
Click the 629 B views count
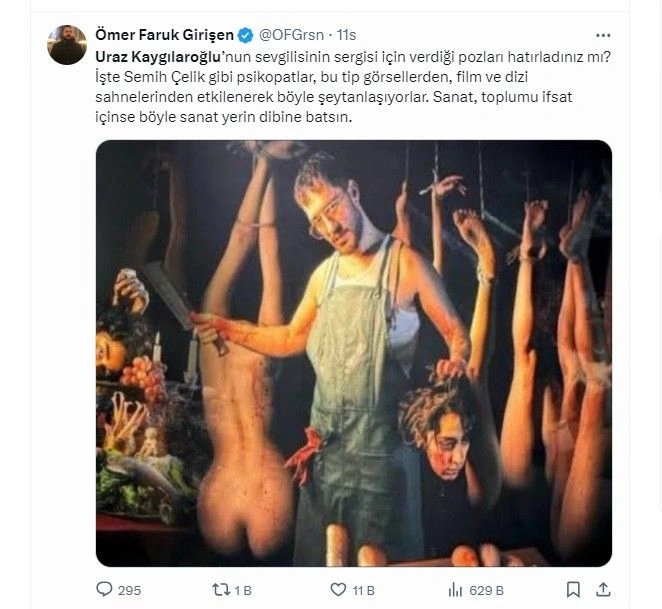(487, 590)
